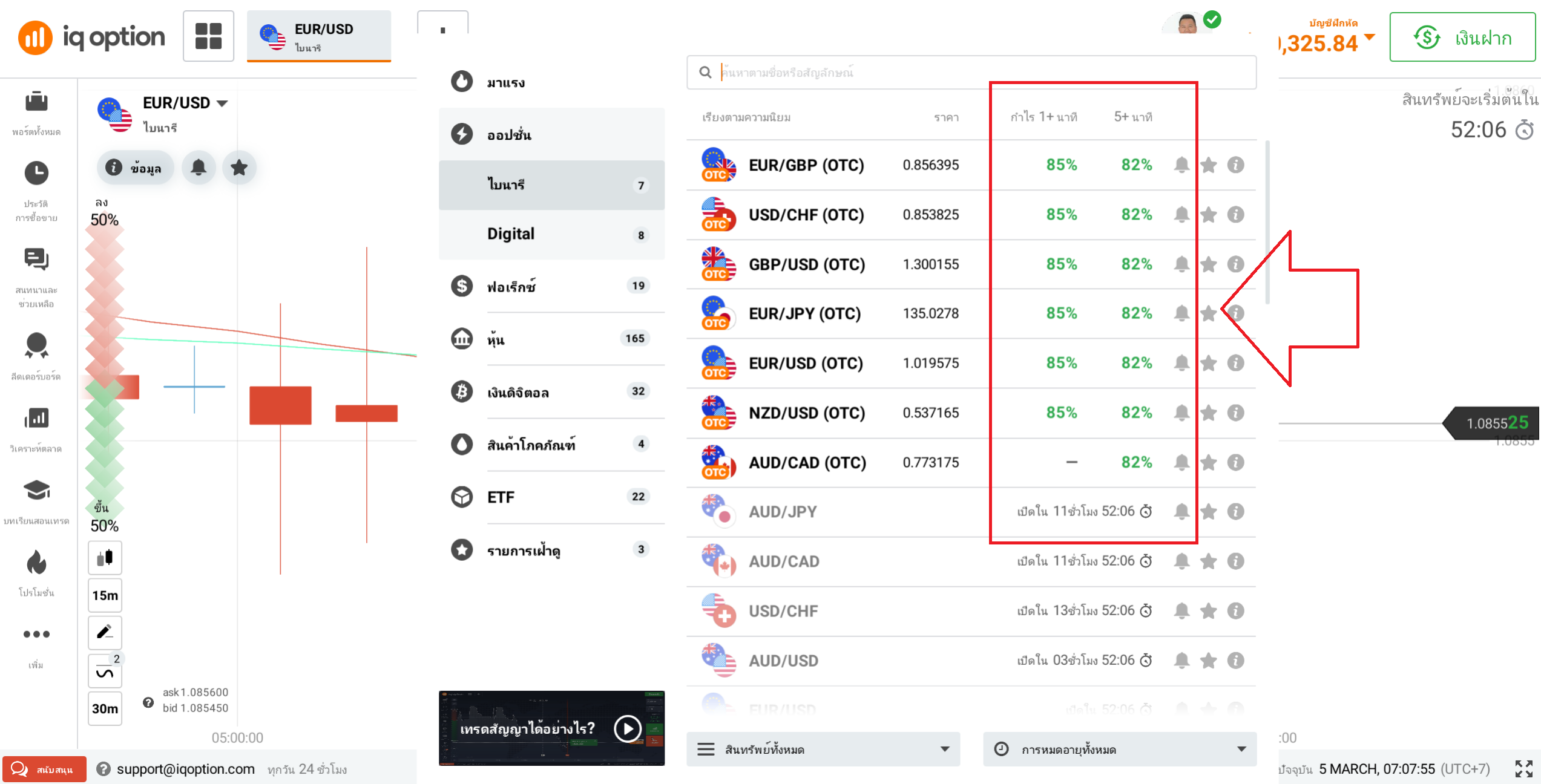Open the More three-dots sidebar icon

click(36, 634)
